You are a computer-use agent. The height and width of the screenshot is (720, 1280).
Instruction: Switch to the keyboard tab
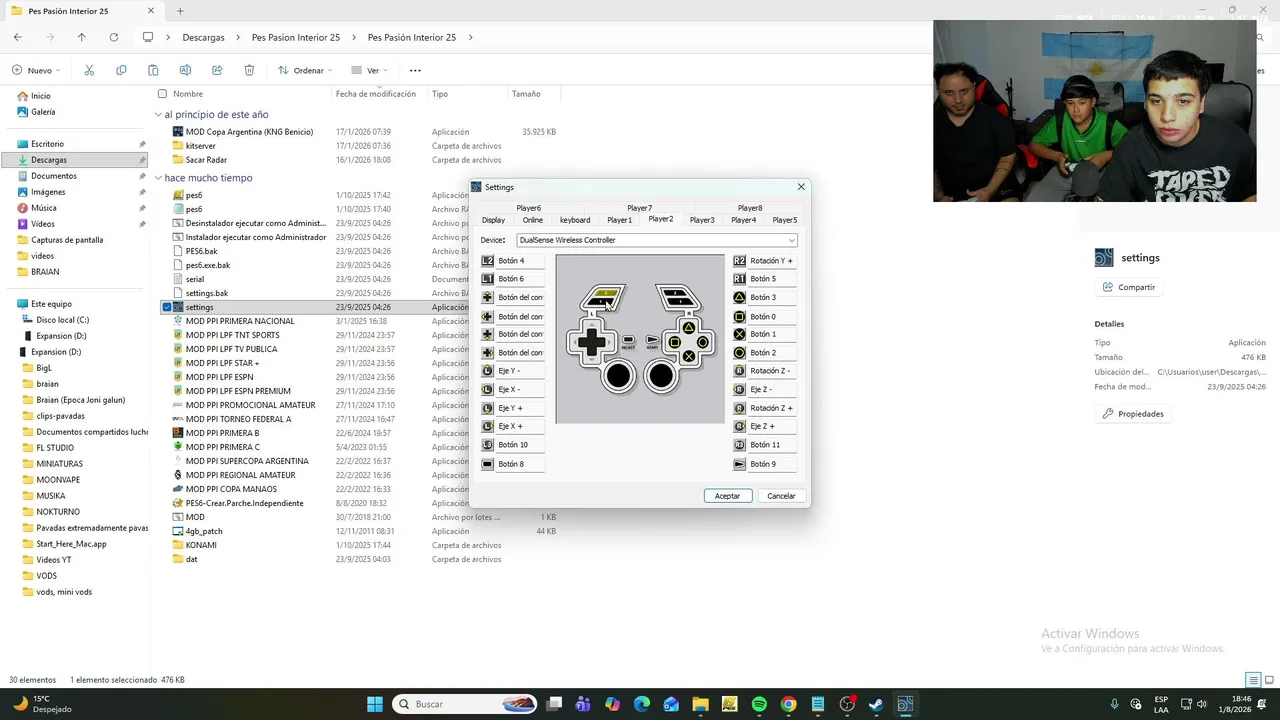pos(575,220)
